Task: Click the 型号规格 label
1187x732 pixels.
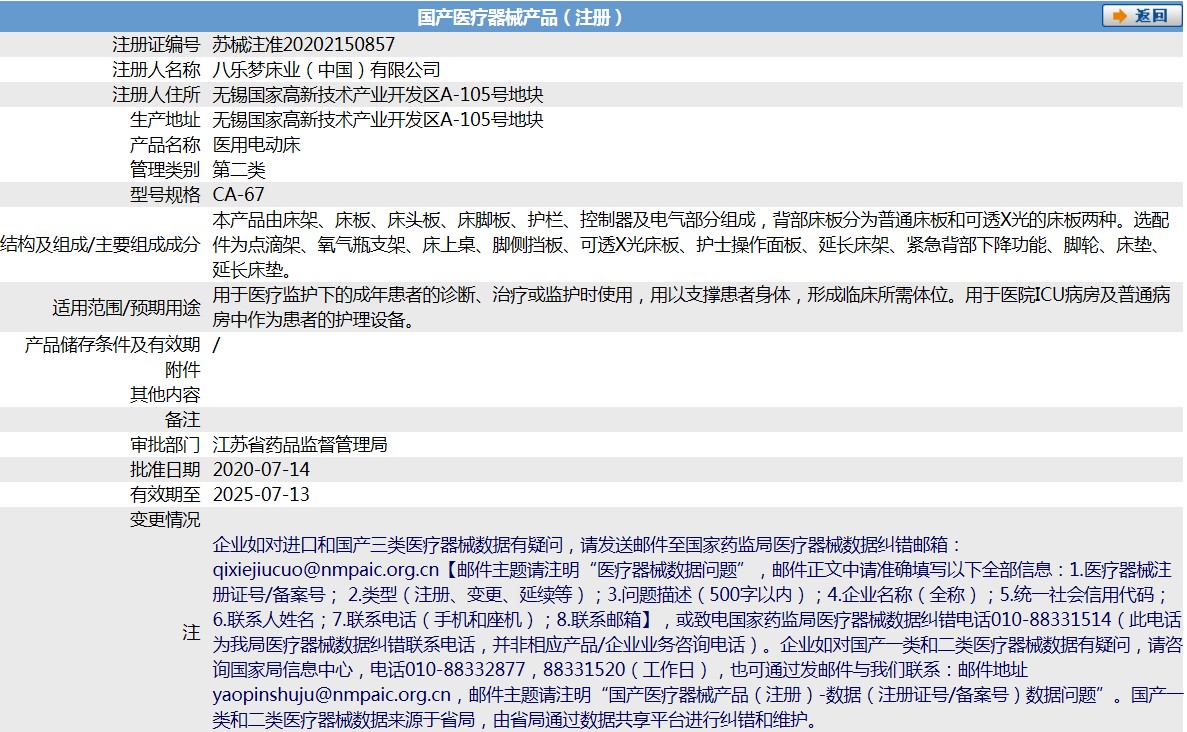Action: coord(165,195)
